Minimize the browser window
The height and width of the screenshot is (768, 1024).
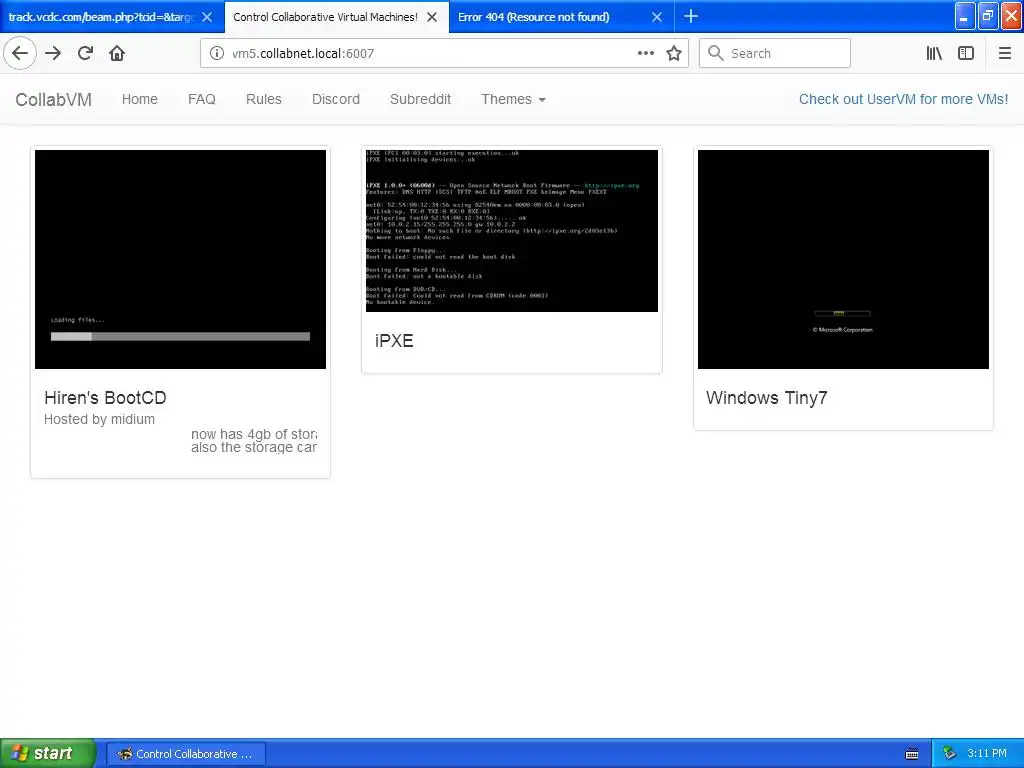[x=965, y=16]
